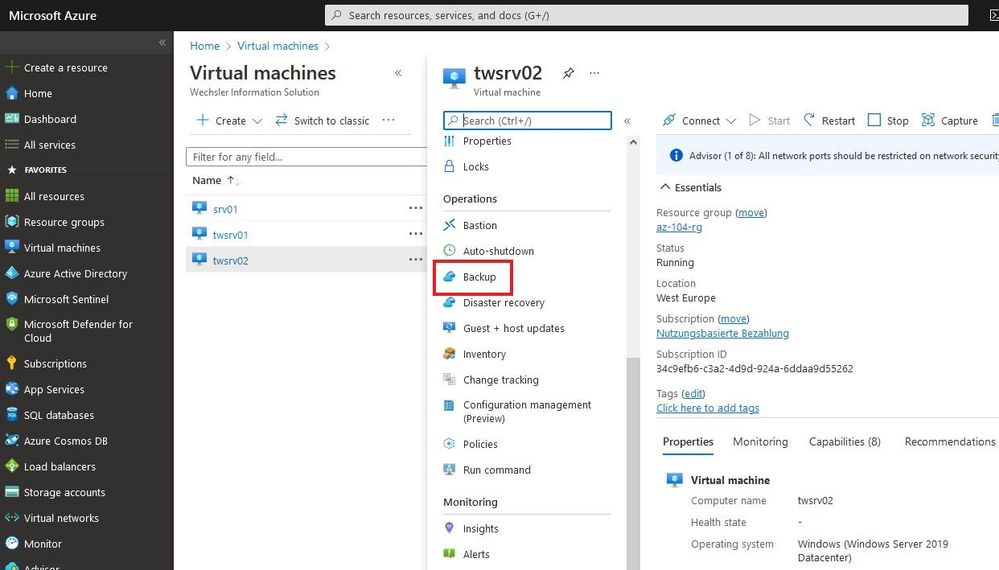Click Switch to classic
The image size is (999, 570).
[x=322, y=120]
